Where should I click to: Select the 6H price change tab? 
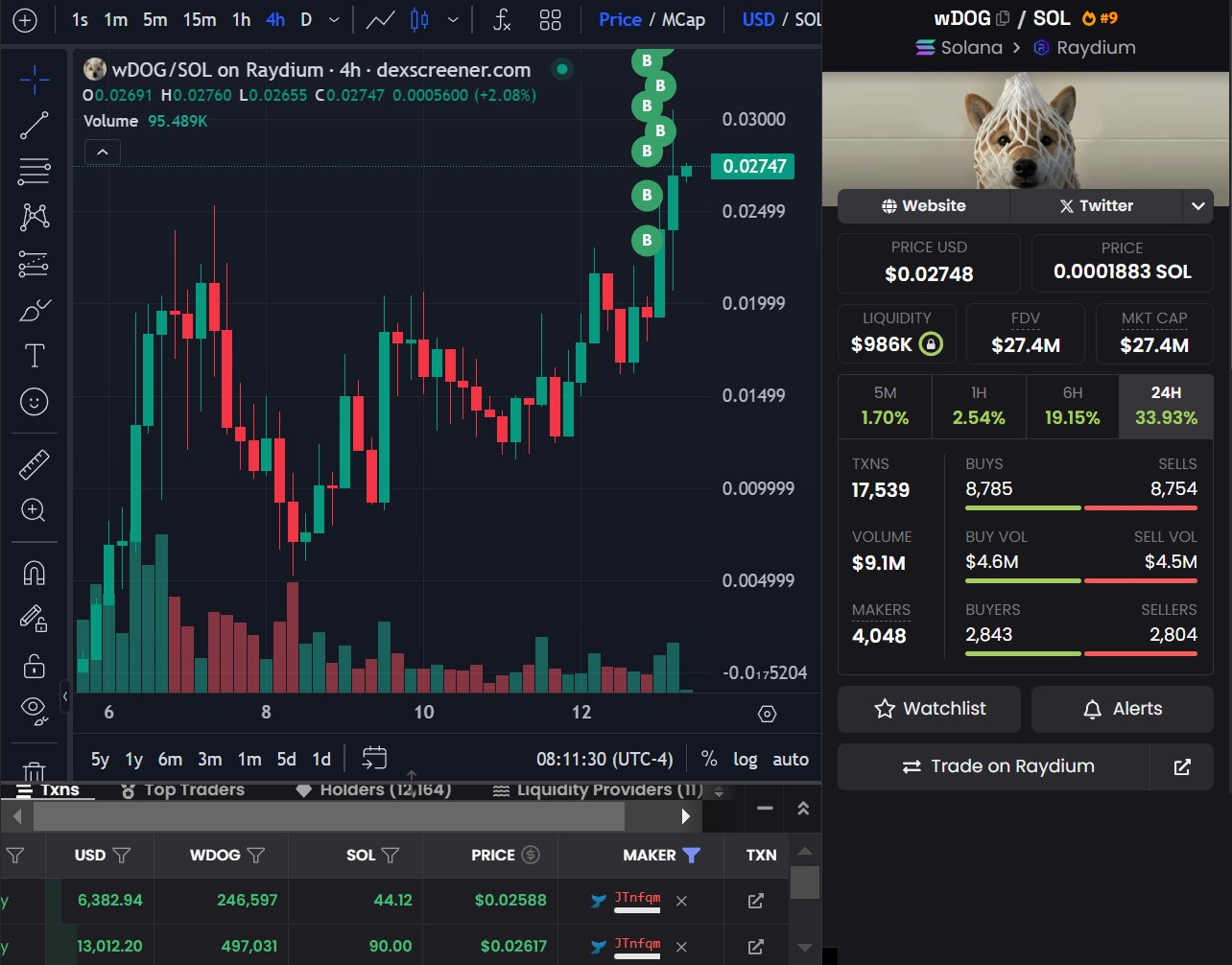(x=1072, y=406)
